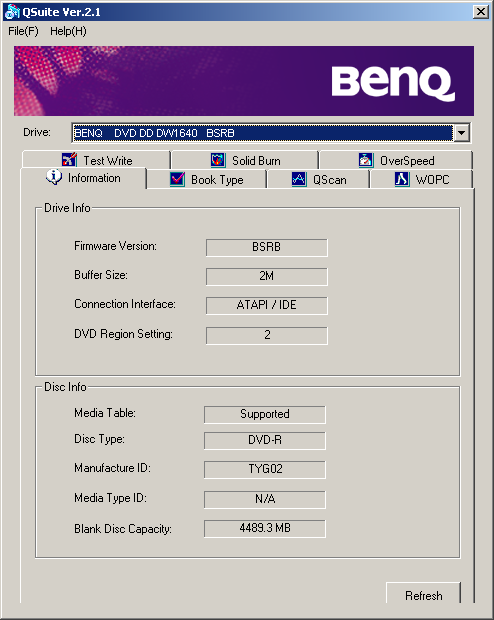Screen dimensions: 494x620
Task: Open the Help(H) menu
Action: pos(68,31)
